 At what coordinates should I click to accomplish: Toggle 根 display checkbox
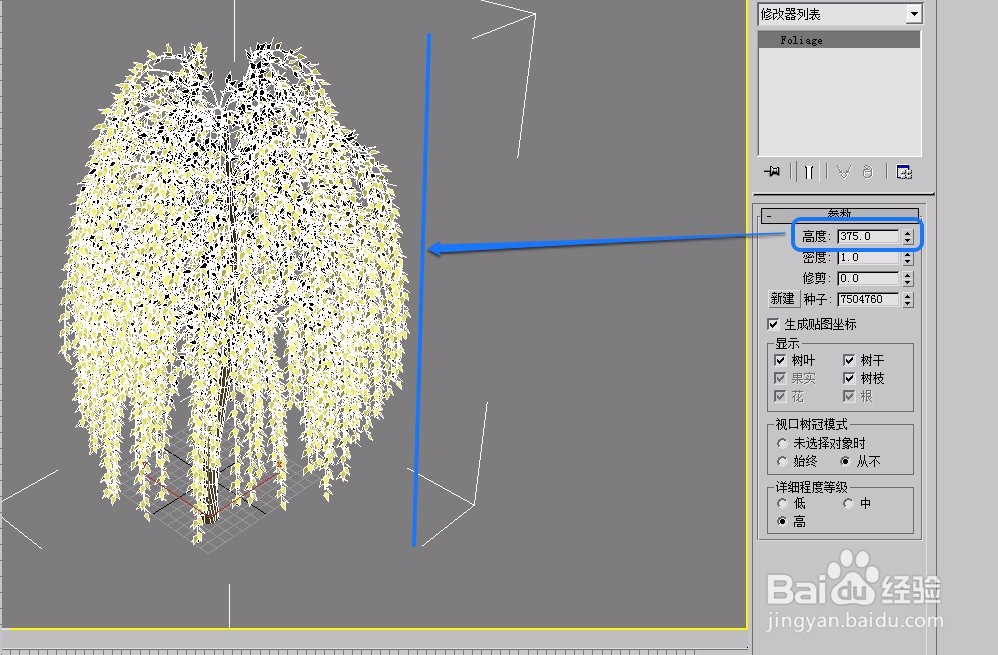848,396
